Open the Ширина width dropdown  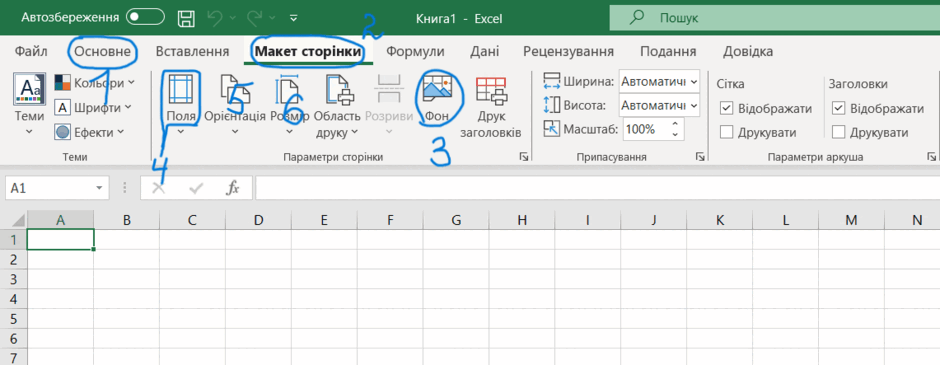694,82
